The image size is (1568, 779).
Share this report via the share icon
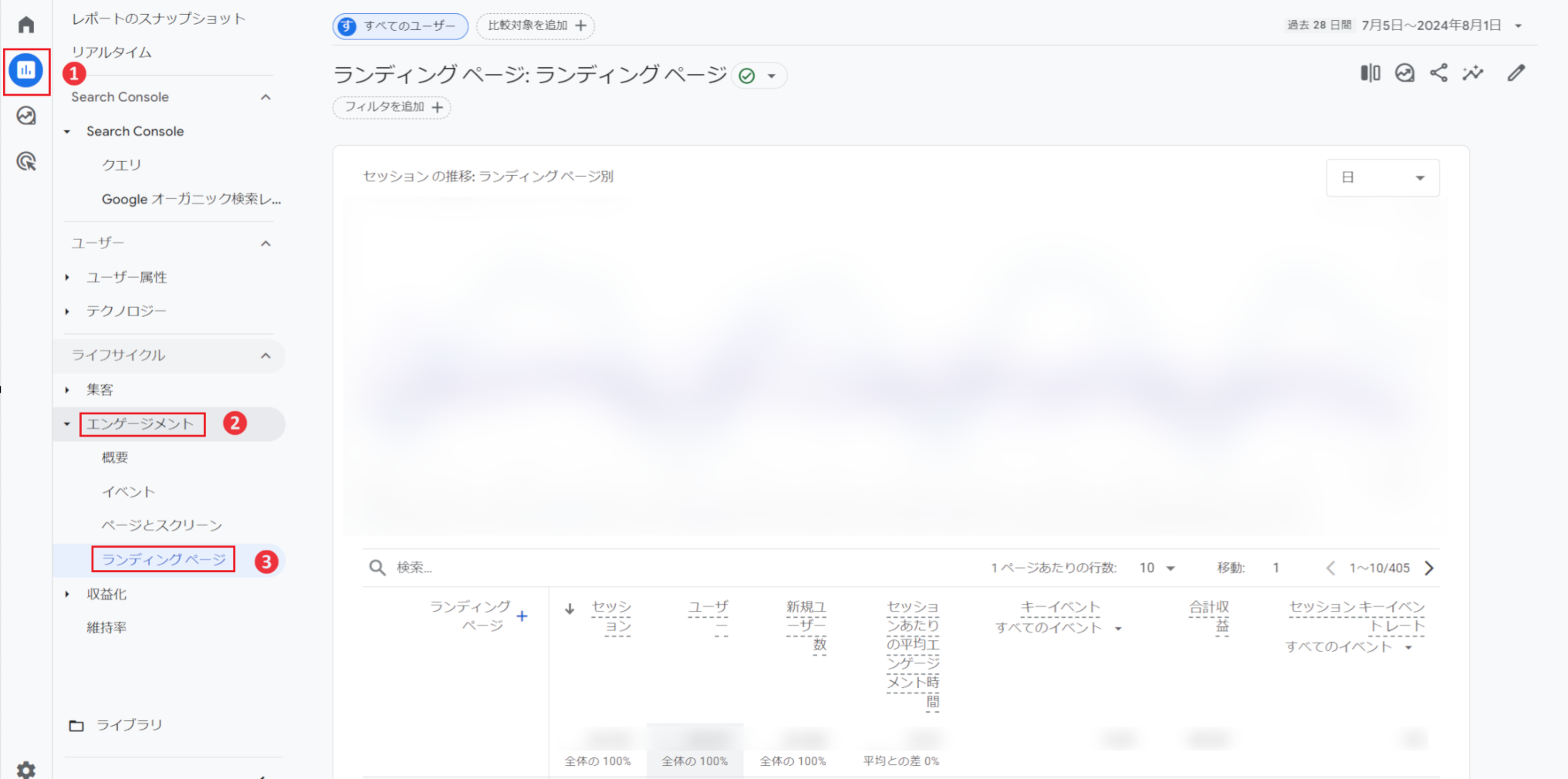click(x=1438, y=73)
